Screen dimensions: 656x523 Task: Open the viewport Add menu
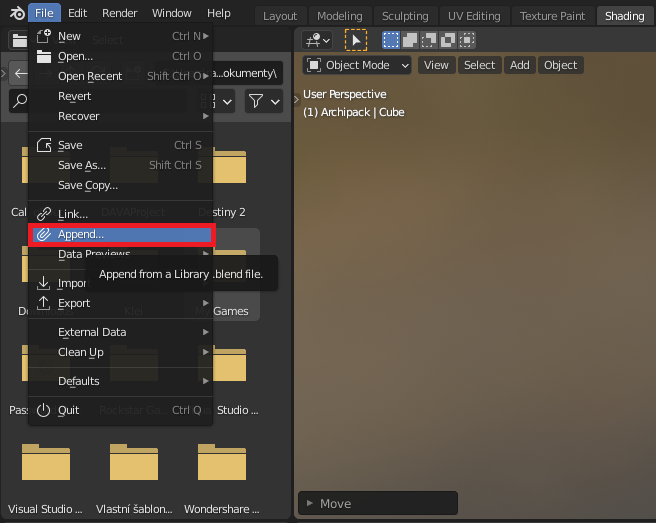pos(520,65)
